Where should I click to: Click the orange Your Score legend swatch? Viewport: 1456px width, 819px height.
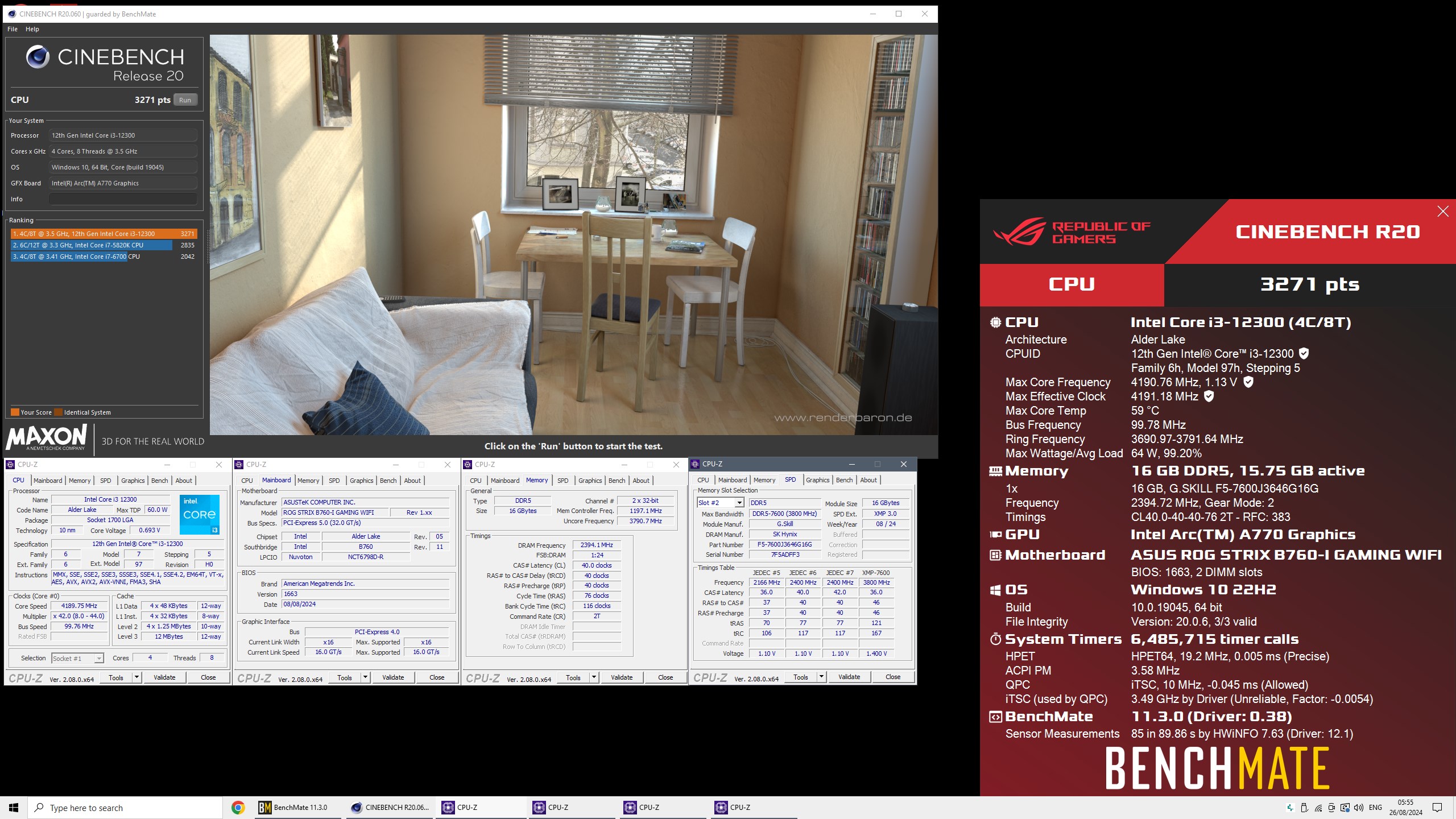[15, 412]
